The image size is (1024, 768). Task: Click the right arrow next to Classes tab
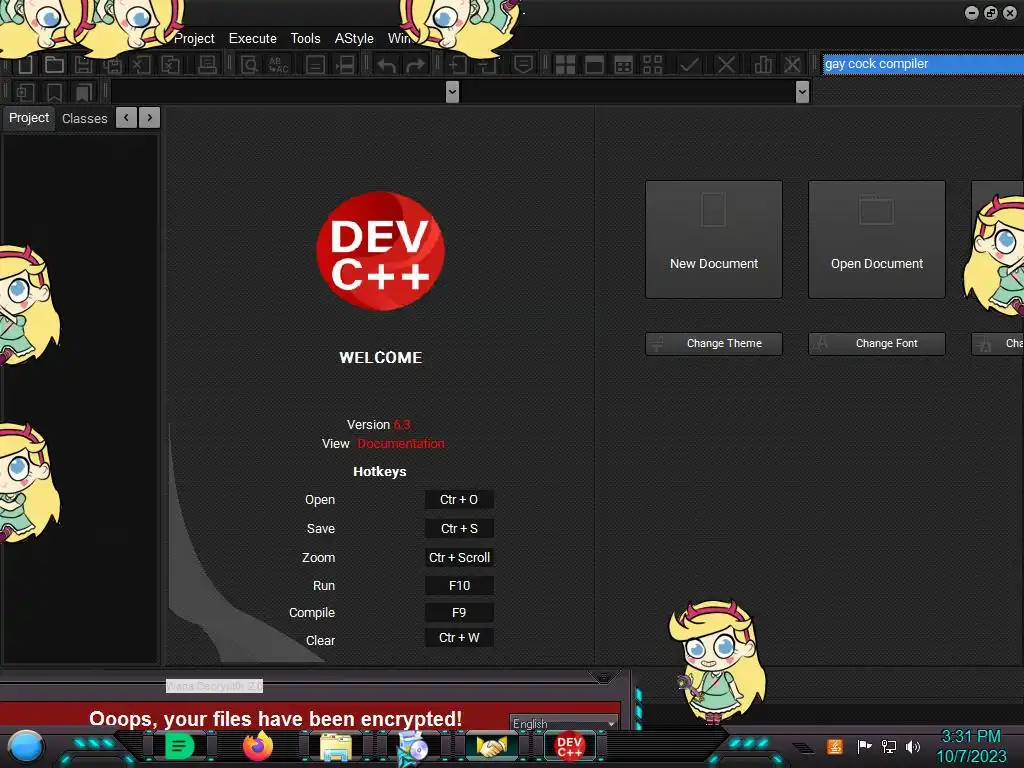[150, 118]
